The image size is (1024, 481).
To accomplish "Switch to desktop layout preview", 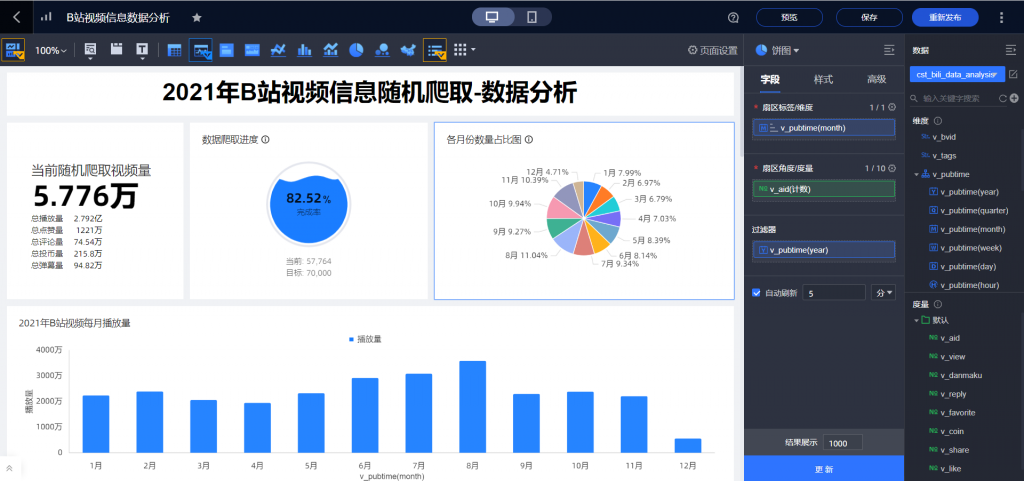I will pos(492,17).
